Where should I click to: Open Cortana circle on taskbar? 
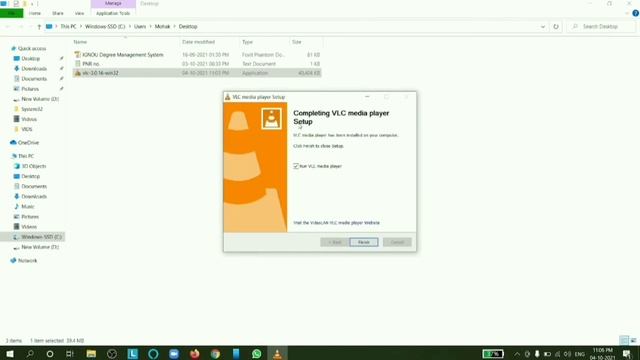(50, 353)
